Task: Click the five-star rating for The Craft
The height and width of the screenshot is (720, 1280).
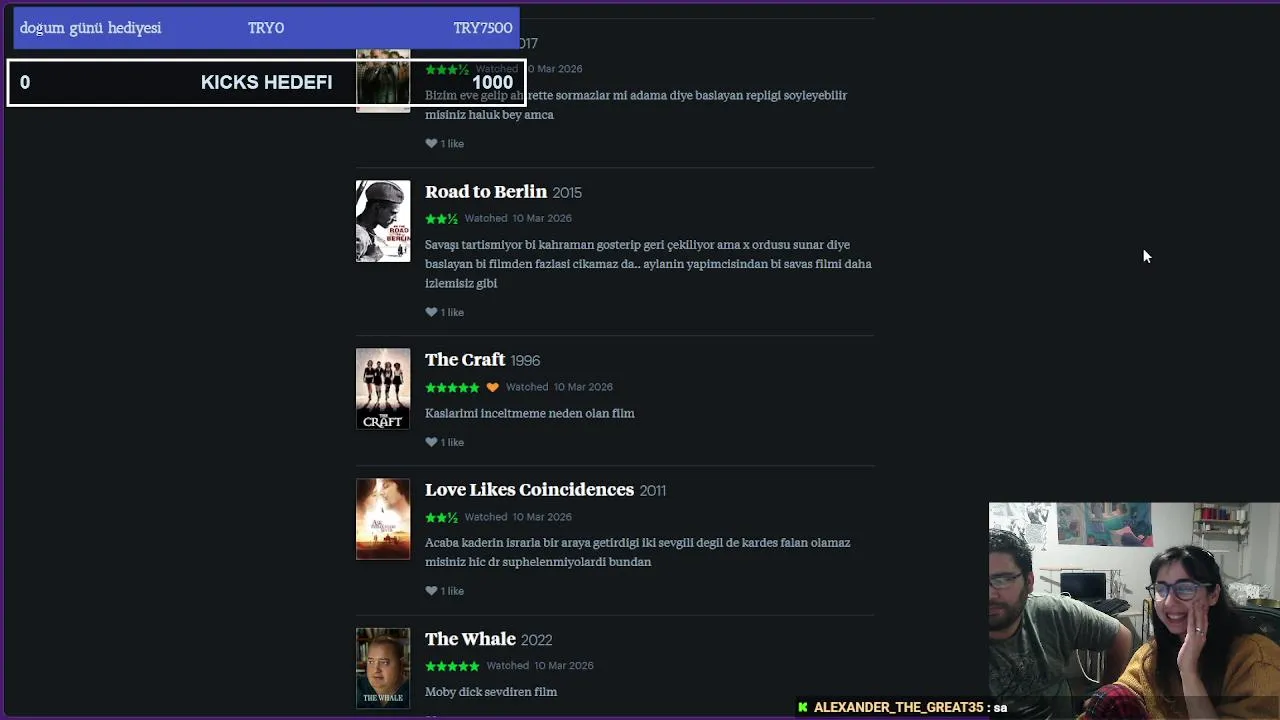Action: (x=452, y=387)
